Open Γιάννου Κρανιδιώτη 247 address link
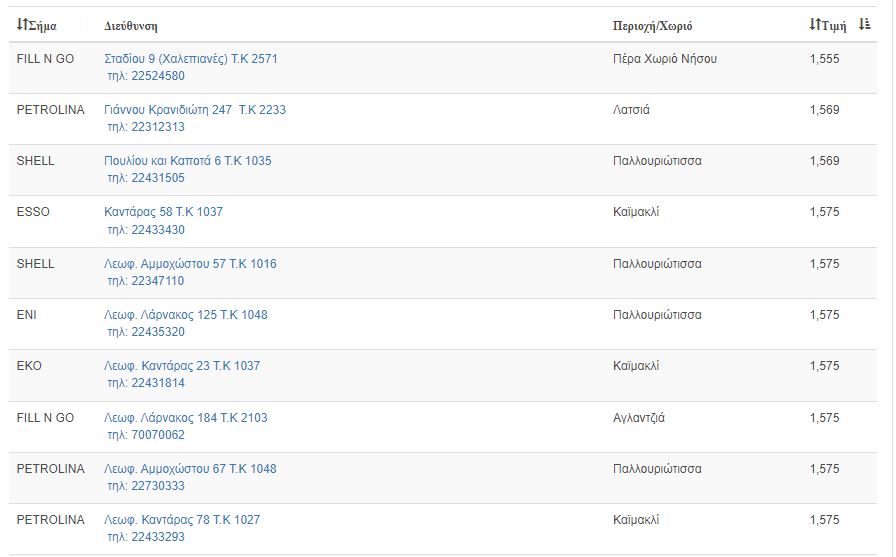This screenshot has width=896, height=557. click(195, 110)
